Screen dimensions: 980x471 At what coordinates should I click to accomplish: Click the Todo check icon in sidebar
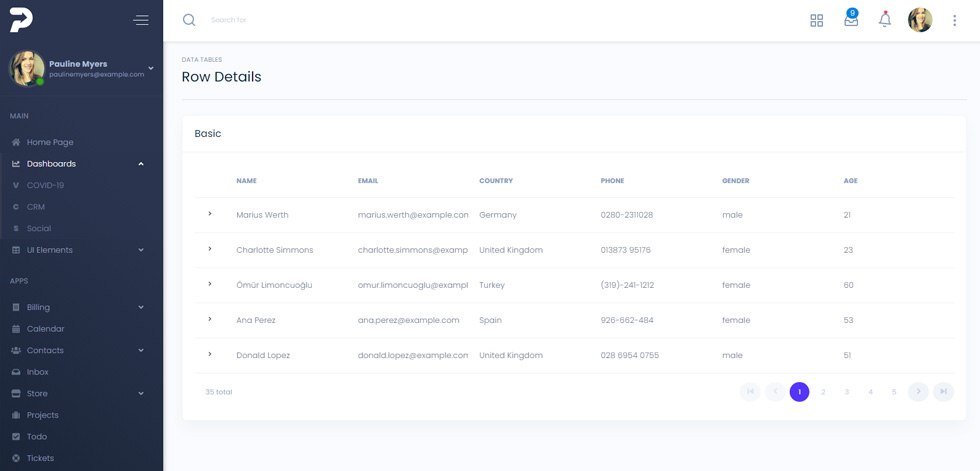coord(16,437)
